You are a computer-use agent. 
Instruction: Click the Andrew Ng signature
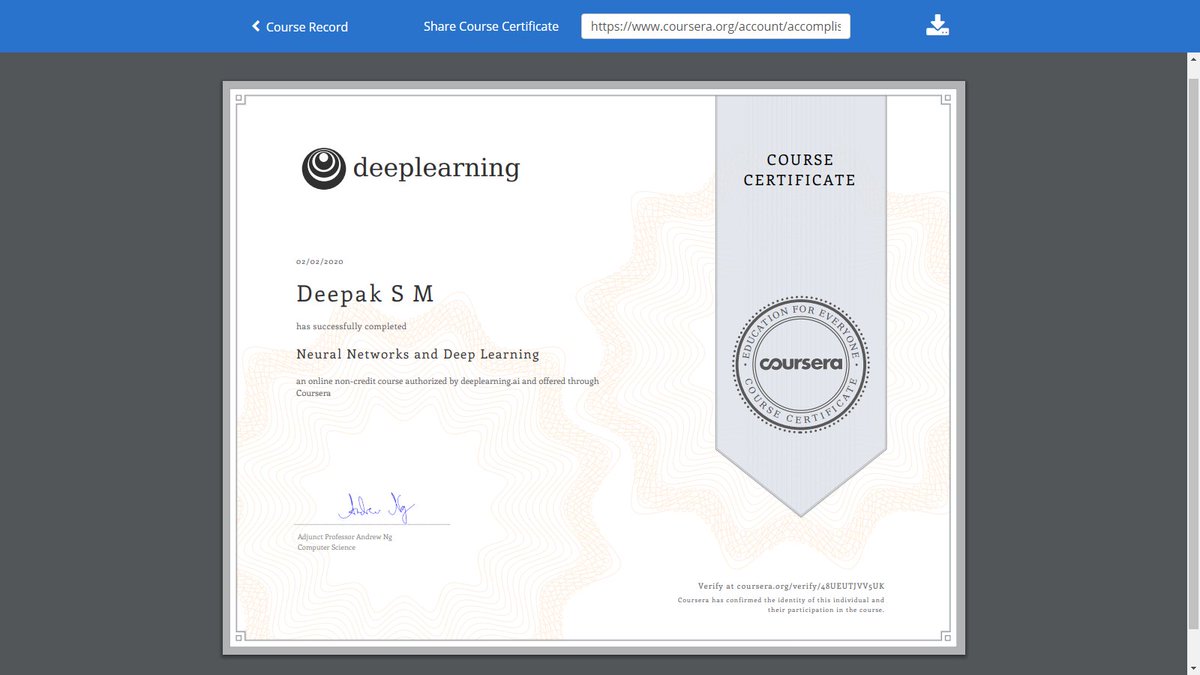[375, 508]
